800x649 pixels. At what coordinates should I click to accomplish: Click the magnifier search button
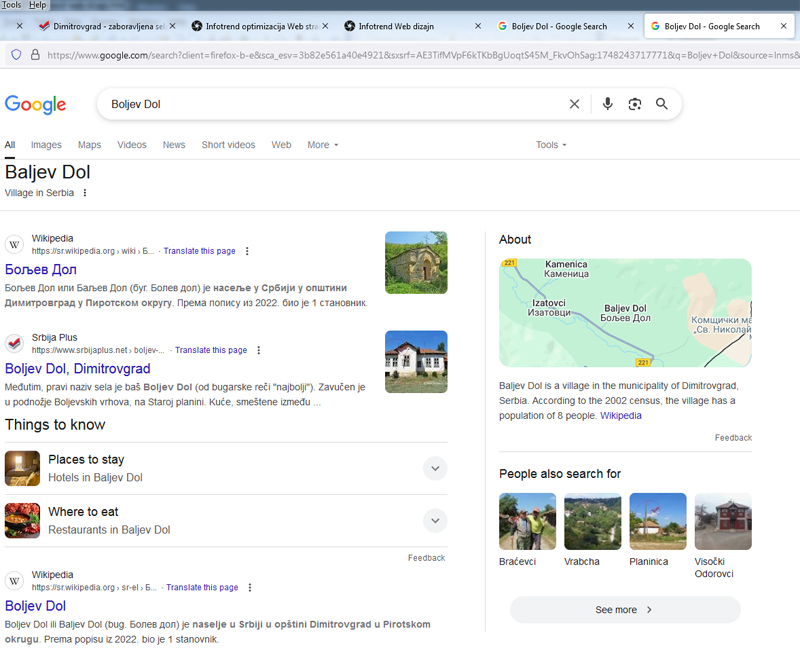pos(662,104)
